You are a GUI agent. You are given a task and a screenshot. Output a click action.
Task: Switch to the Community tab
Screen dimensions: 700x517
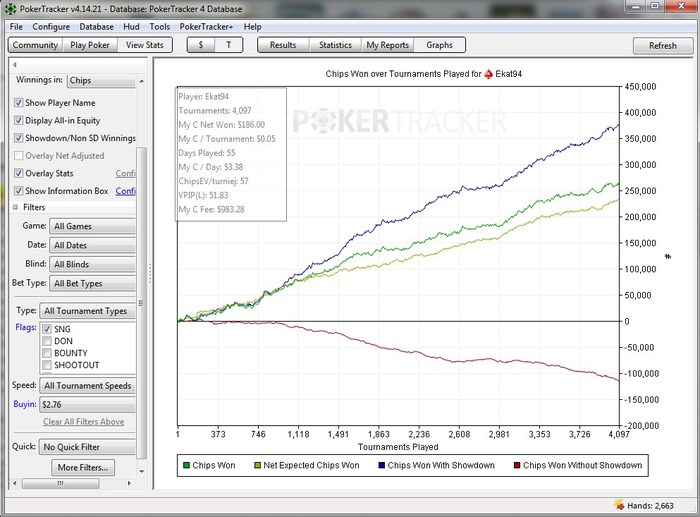pyautogui.click(x=35, y=45)
